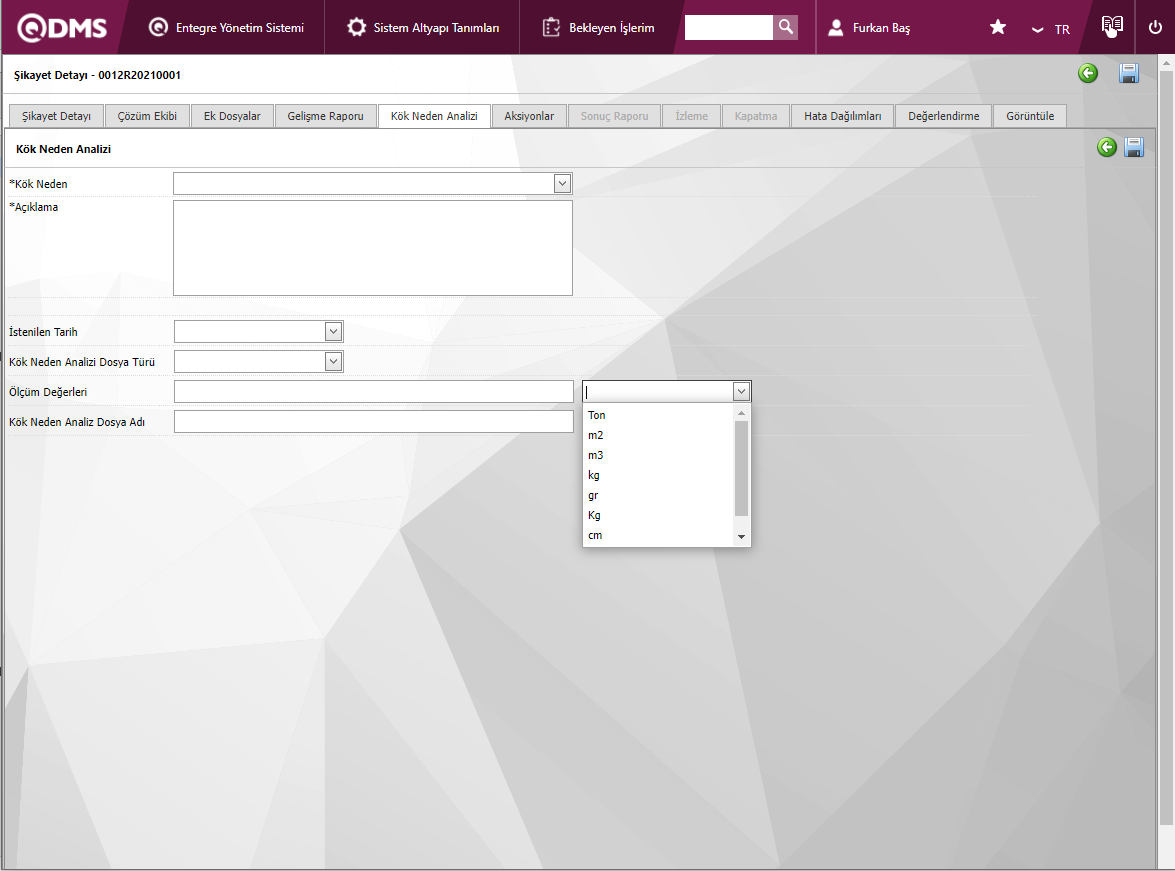1175x871 pixels.
Task: Click the QDMS logo
Action: [x=61, y=28]
